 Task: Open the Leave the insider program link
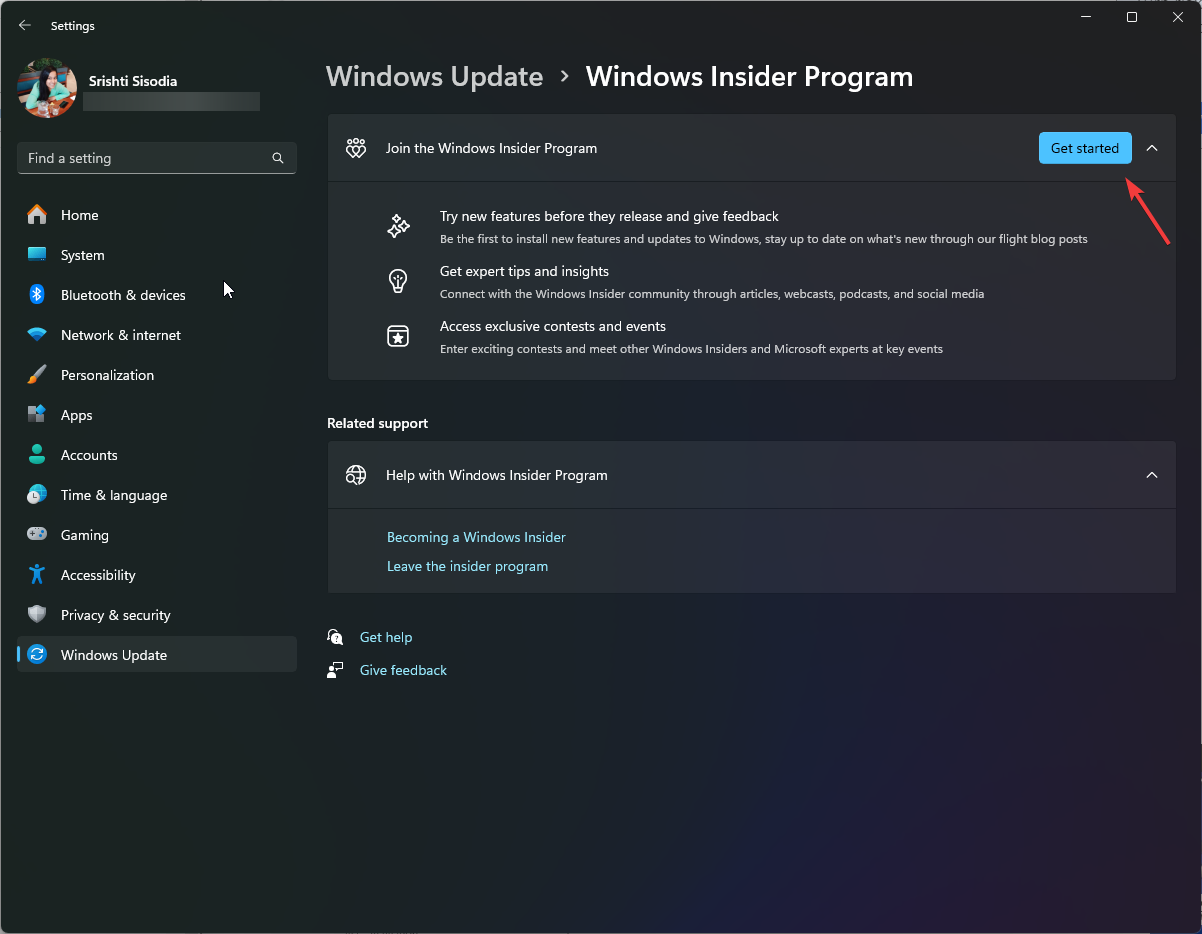pyautogui.click(x=467, y=566)
